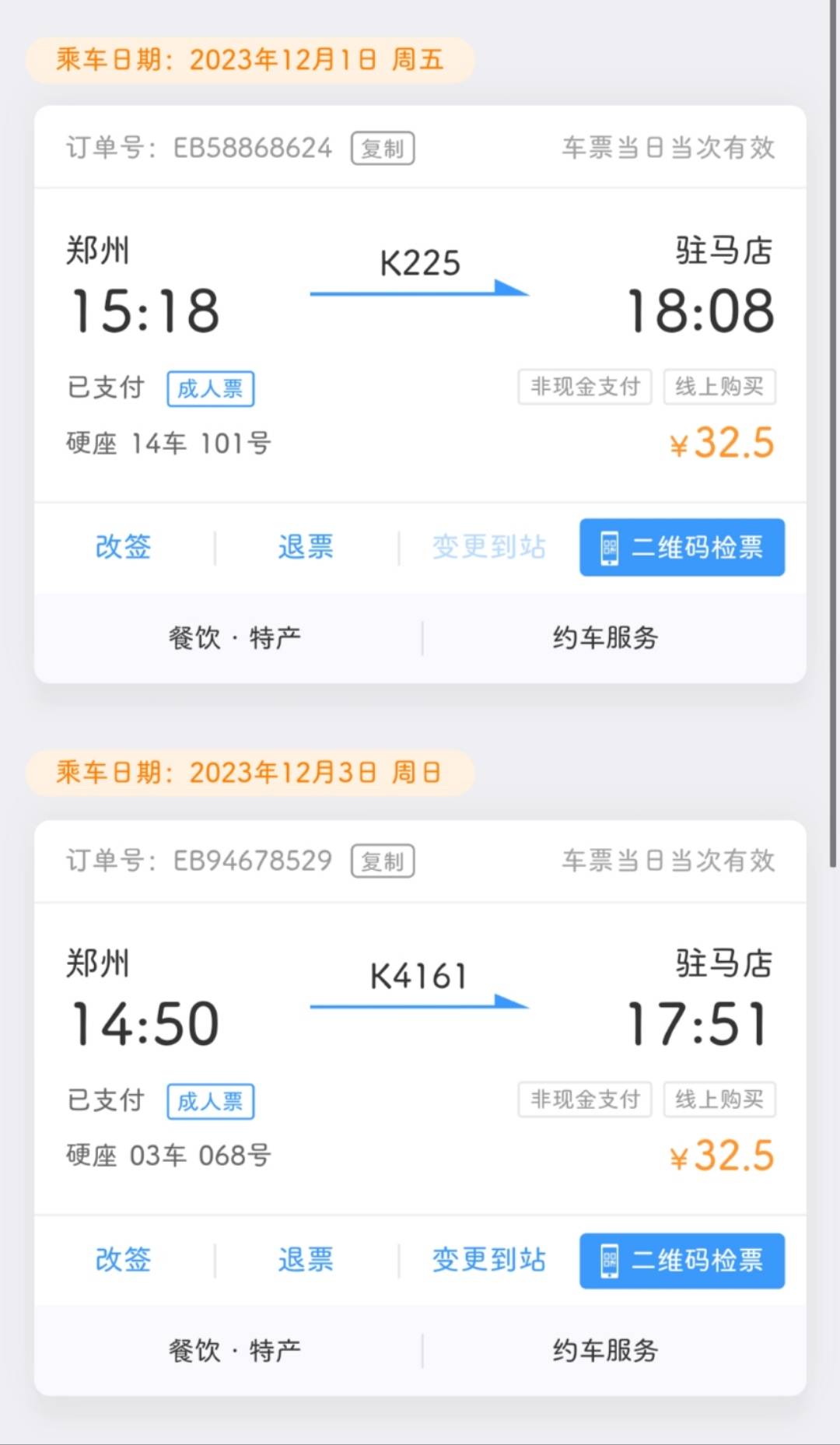Open 餐饮·特产 under the K225 ticket
The image size is (840, 1445).
point(234,638)
